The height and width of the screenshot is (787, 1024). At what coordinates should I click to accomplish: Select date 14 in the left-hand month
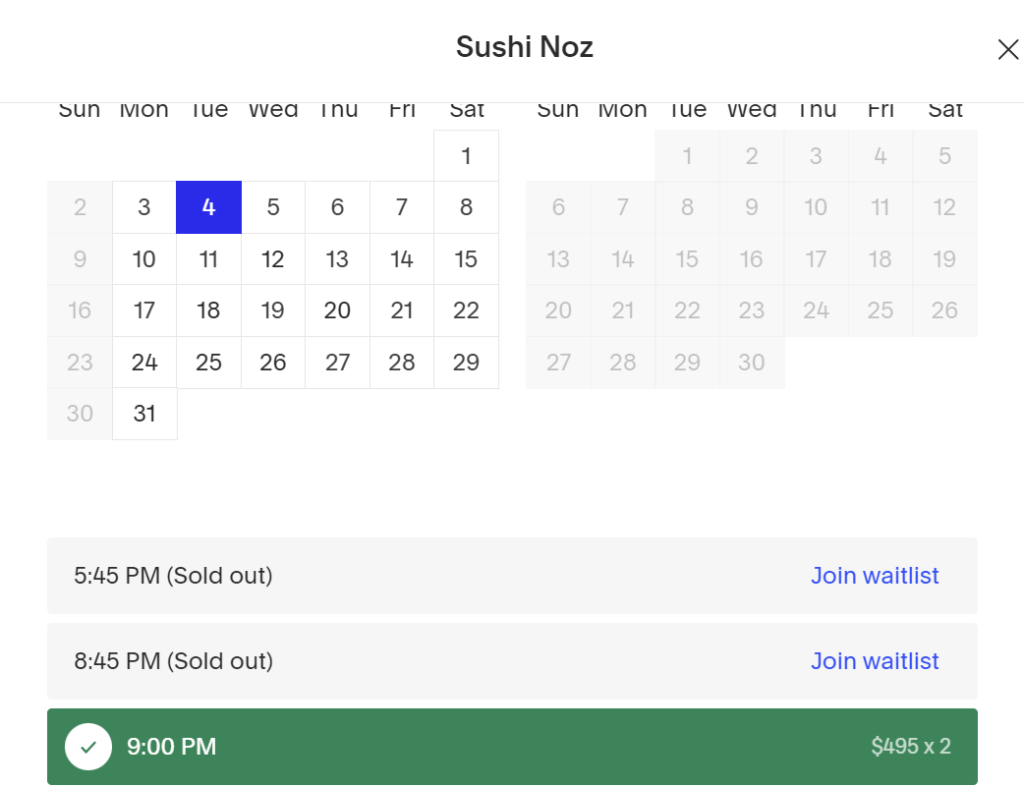402,259
